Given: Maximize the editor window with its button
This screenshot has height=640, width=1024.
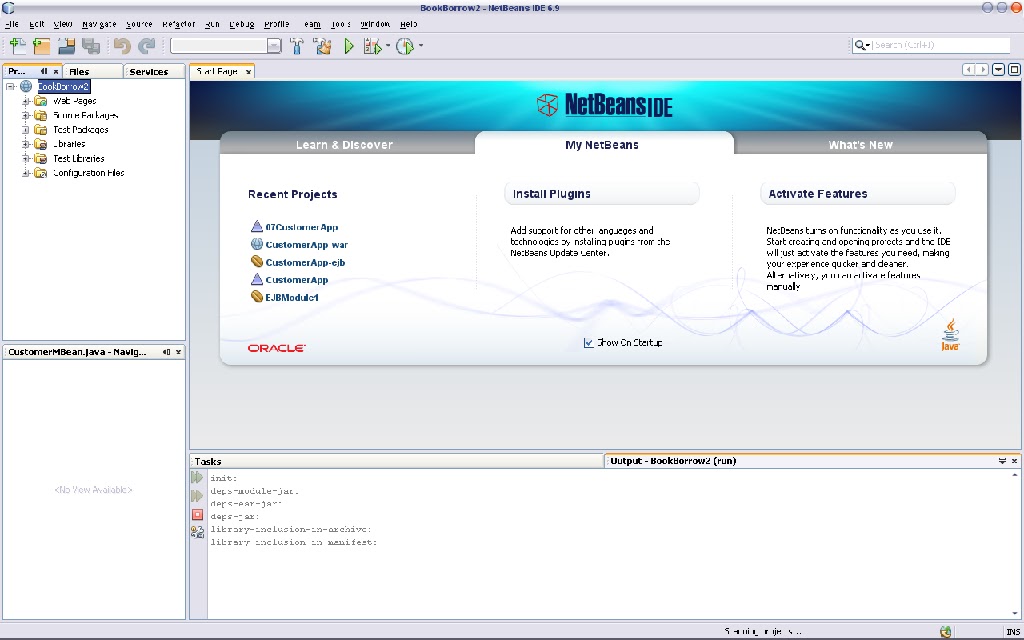Looking at the screenshot, I should (1014, 69).
